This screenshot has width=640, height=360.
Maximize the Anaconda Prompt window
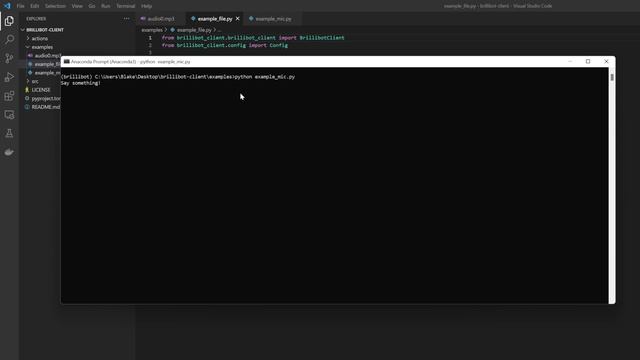[x=588, y=62]
